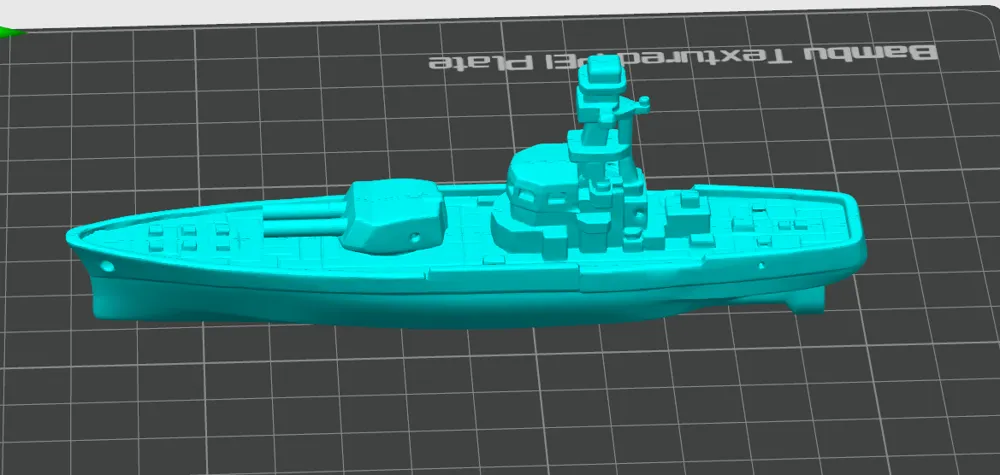Click the round porthole near the bow
This screenshot has width=1000, height=475.
[107, 266]
